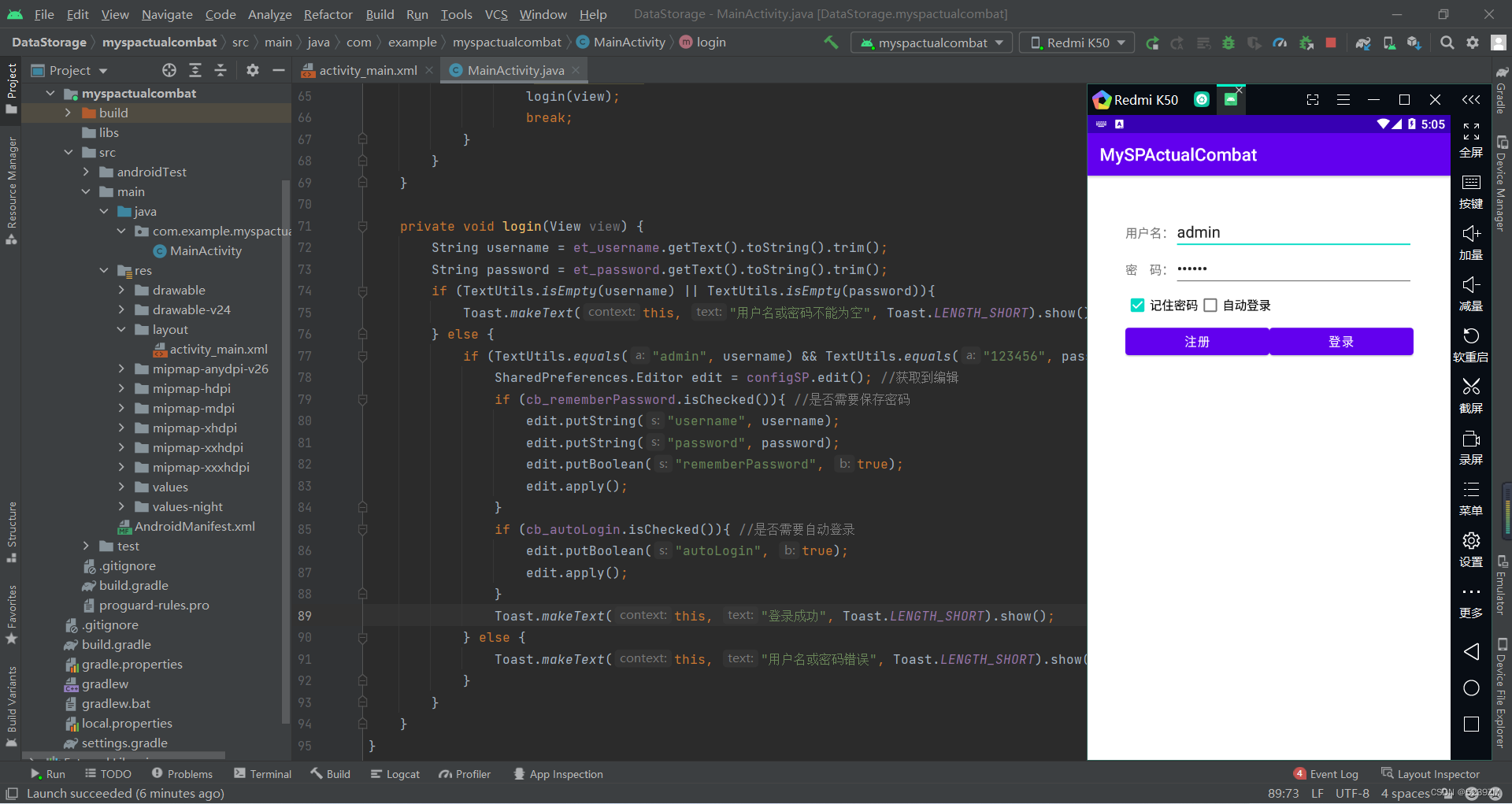The image size is (1512, 804).
Task: Open the Tools menu
Action: pyautogui.click(x=457, y=14)
